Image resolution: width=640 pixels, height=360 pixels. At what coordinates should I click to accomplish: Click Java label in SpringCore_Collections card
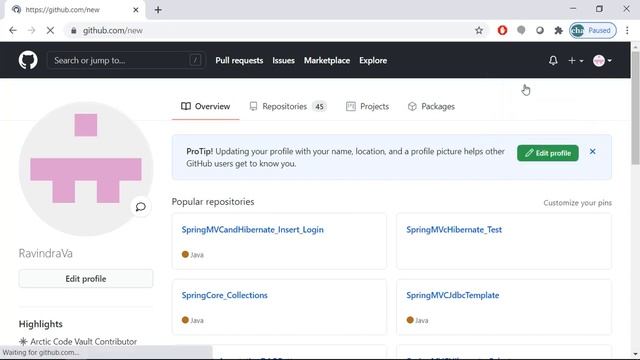pyautogui.click(x=197, y=320)
